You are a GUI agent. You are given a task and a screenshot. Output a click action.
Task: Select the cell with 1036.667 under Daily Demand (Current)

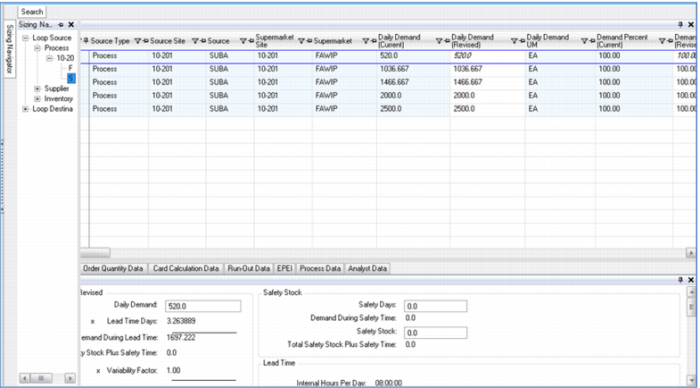[413, 69]
